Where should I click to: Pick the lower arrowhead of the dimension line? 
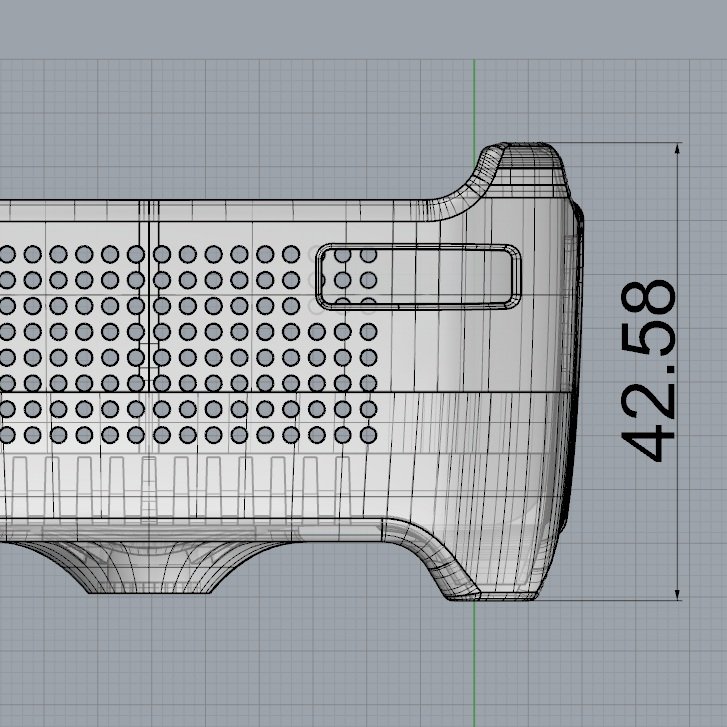[677, 595]
